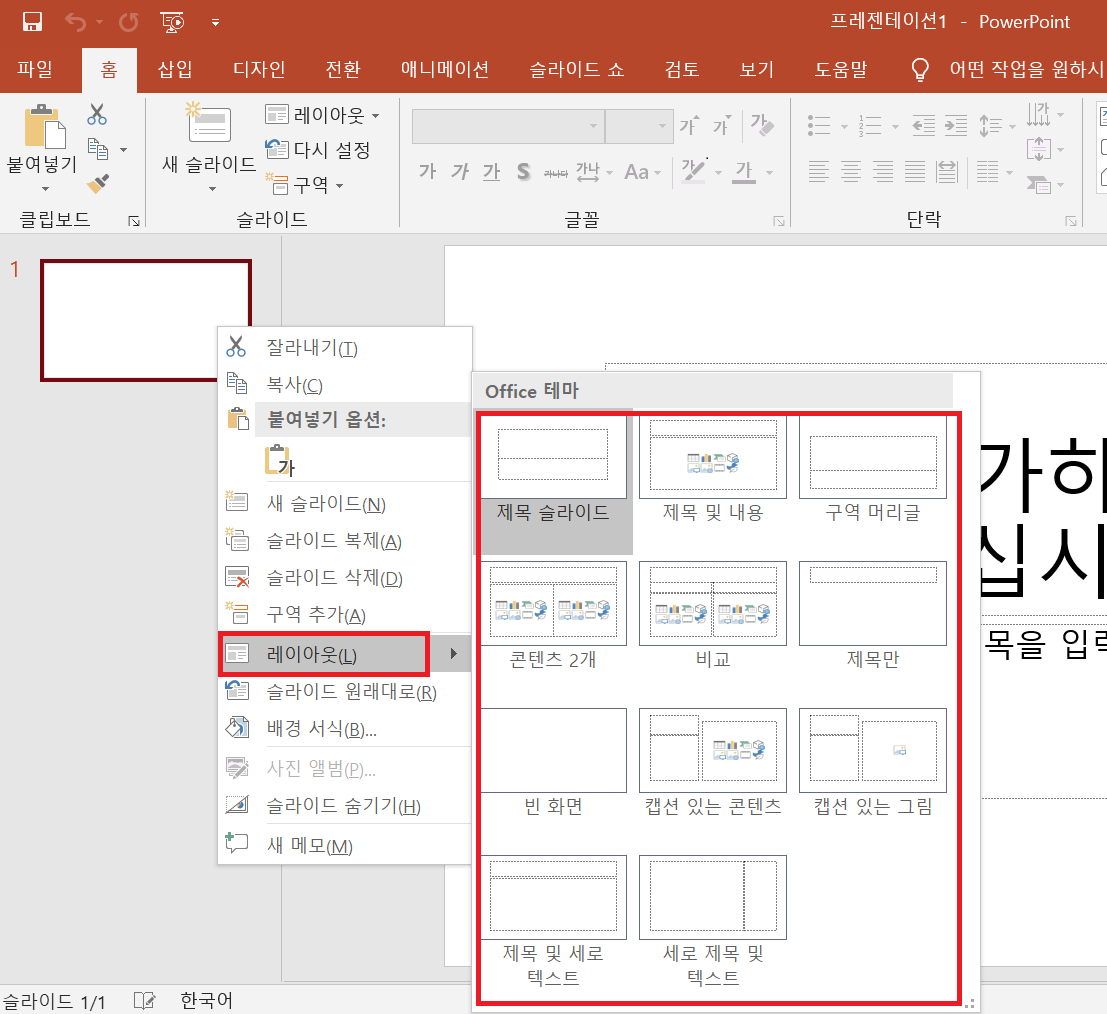Click the Save icon in the title bar

[32, 22]
